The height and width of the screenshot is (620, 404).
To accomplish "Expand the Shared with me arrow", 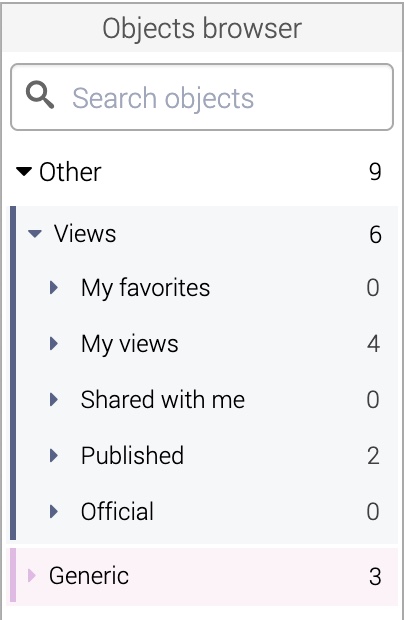I will [x=54, y=399].
